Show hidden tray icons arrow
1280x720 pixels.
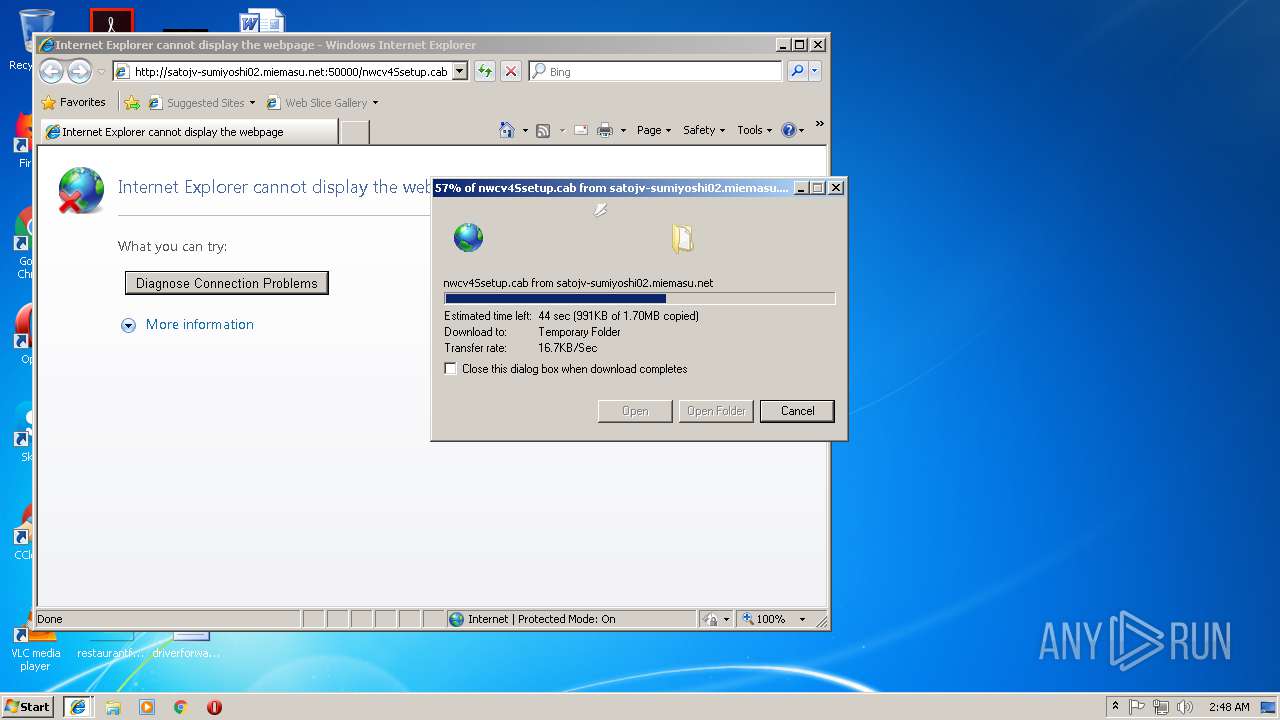(1115, 707)
